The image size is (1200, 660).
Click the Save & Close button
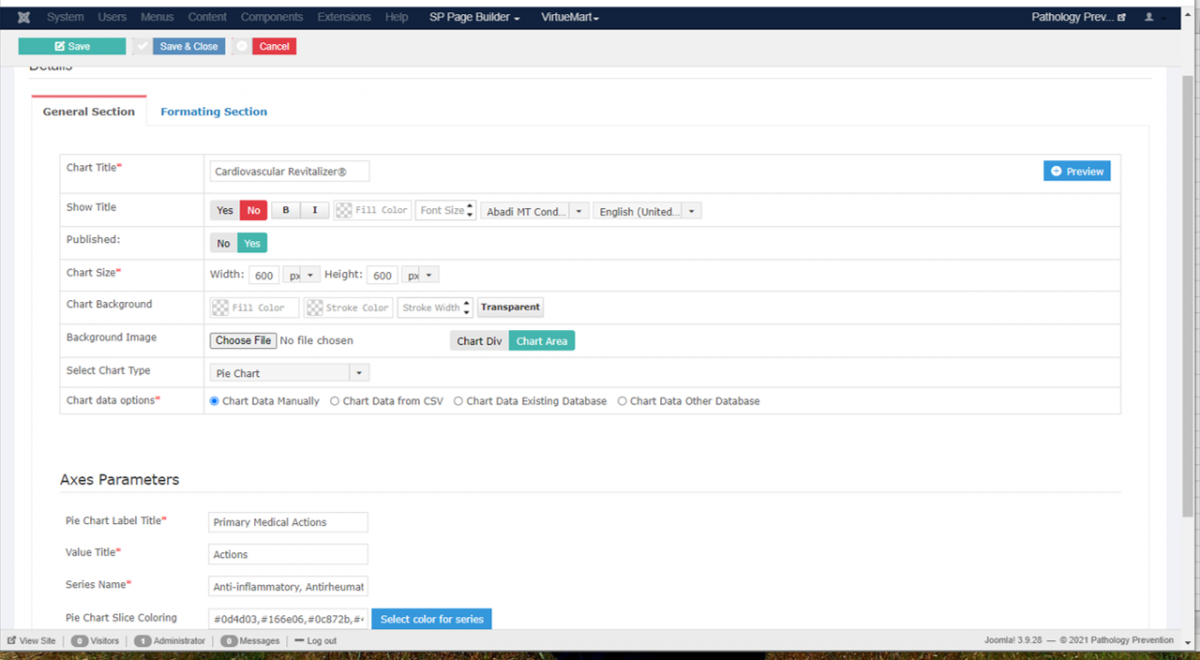[x=188, y=46]
